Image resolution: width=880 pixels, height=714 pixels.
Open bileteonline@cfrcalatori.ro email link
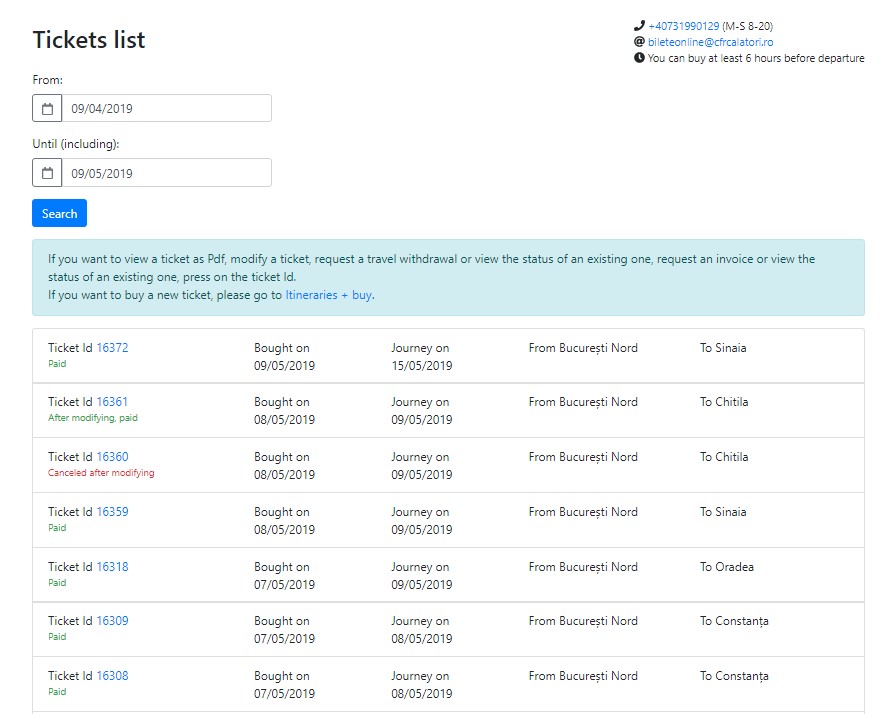click(711, 42)
